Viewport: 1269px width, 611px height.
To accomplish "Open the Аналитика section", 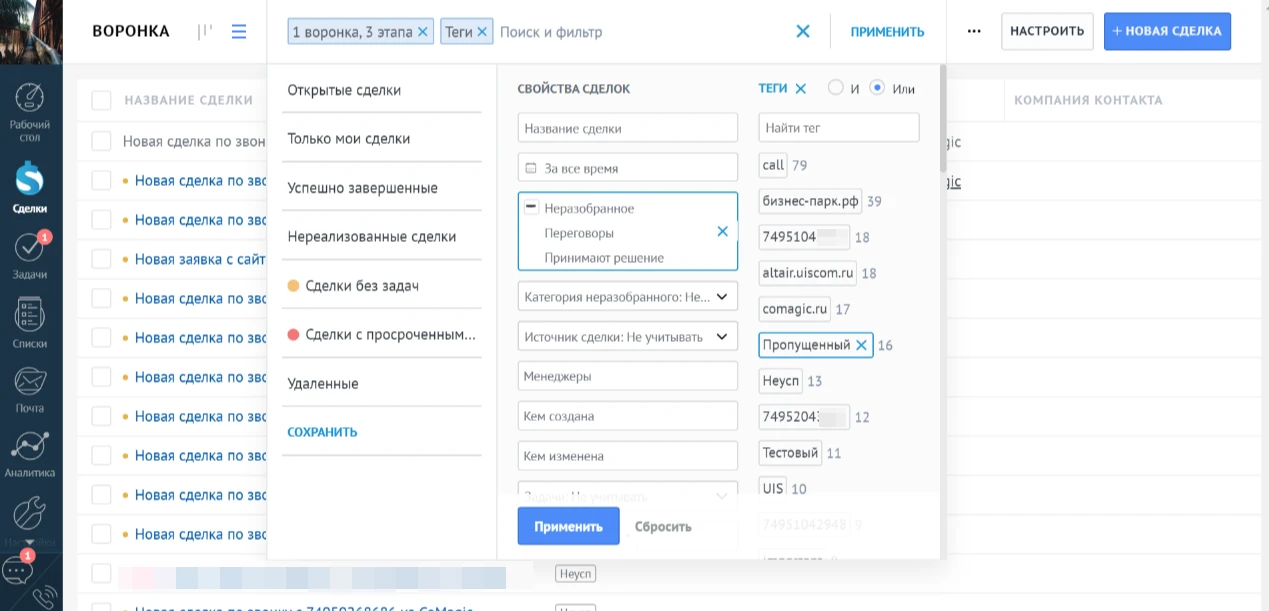I will (30, 455).
